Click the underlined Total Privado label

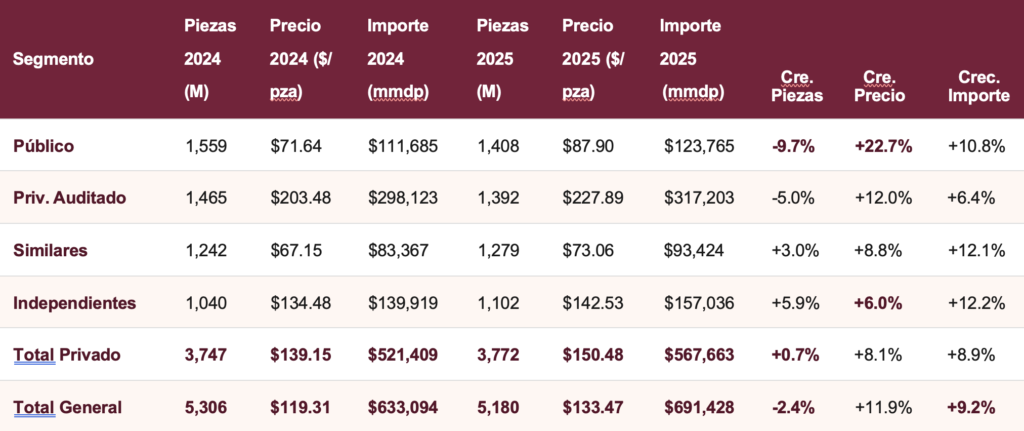67,354
